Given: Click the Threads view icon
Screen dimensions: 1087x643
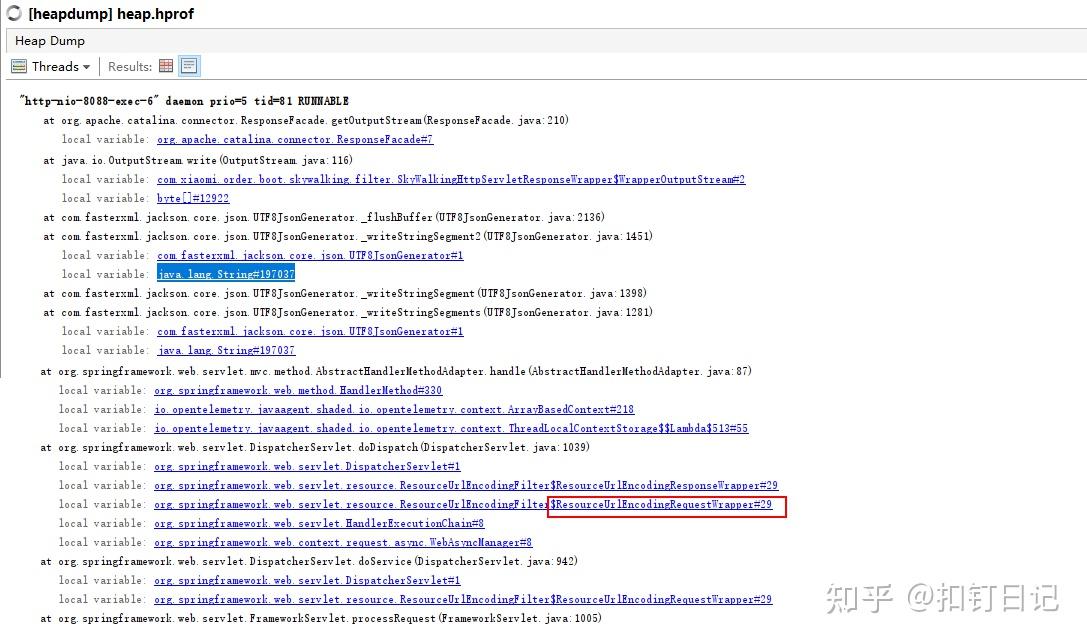Looking at the screenshot, I should tap(19, 66).
